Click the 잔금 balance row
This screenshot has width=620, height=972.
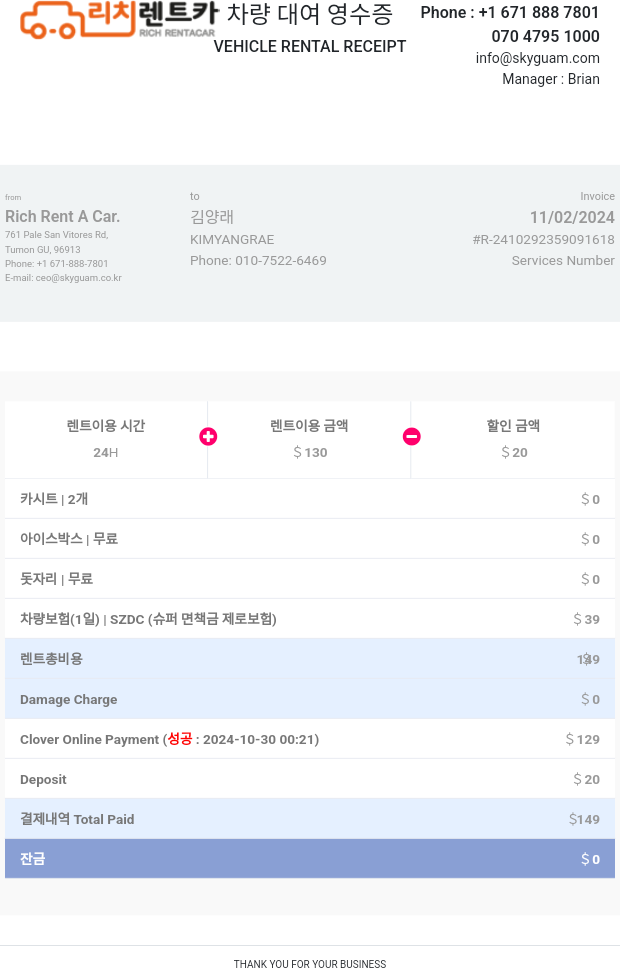[x=310, y=859]
